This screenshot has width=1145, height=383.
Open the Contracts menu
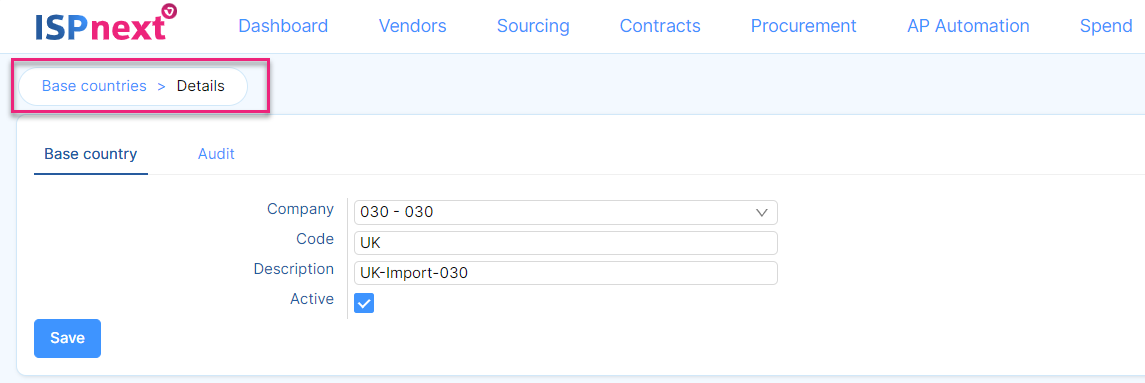click(x=660, y=26)
